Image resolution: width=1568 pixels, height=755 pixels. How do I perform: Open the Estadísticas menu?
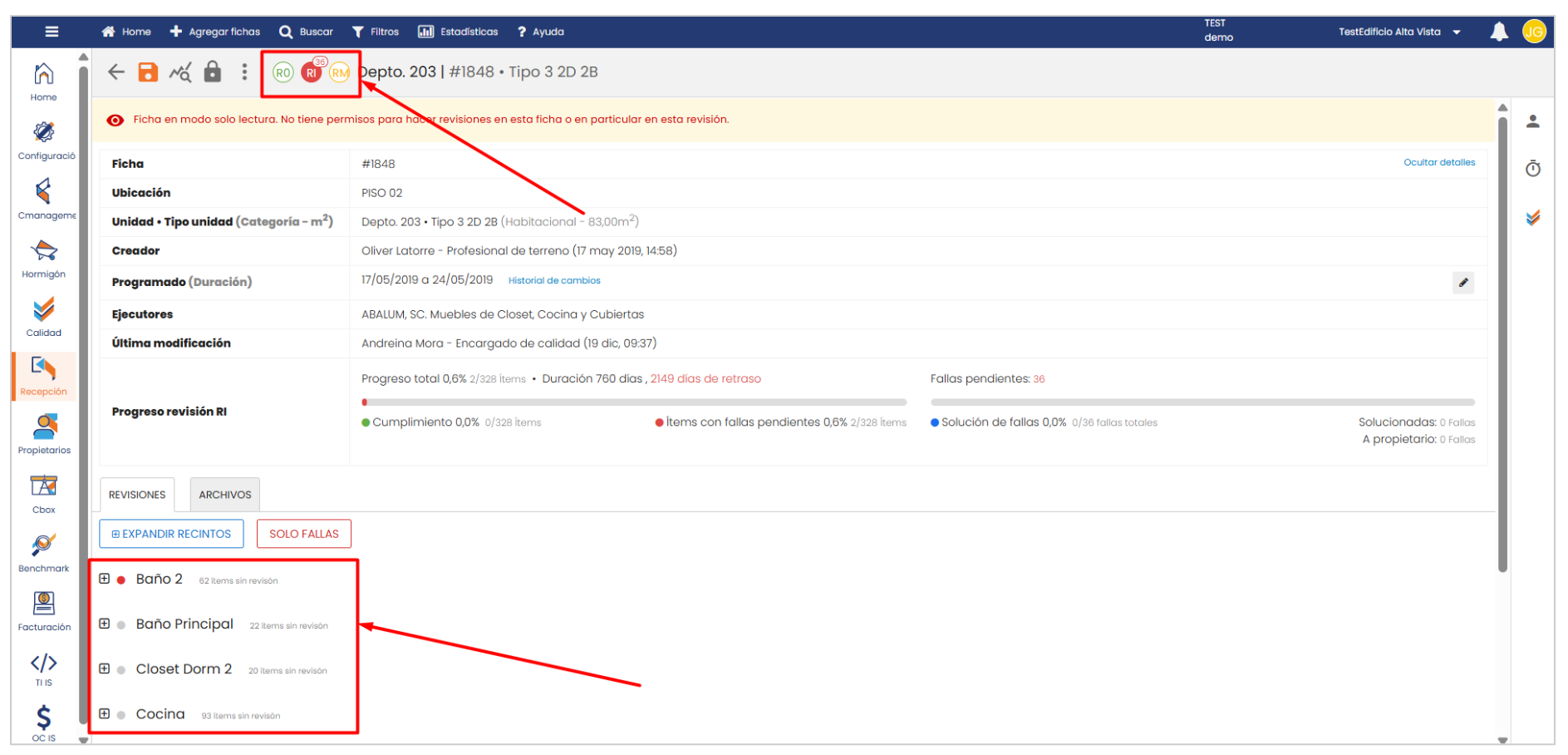458,32
